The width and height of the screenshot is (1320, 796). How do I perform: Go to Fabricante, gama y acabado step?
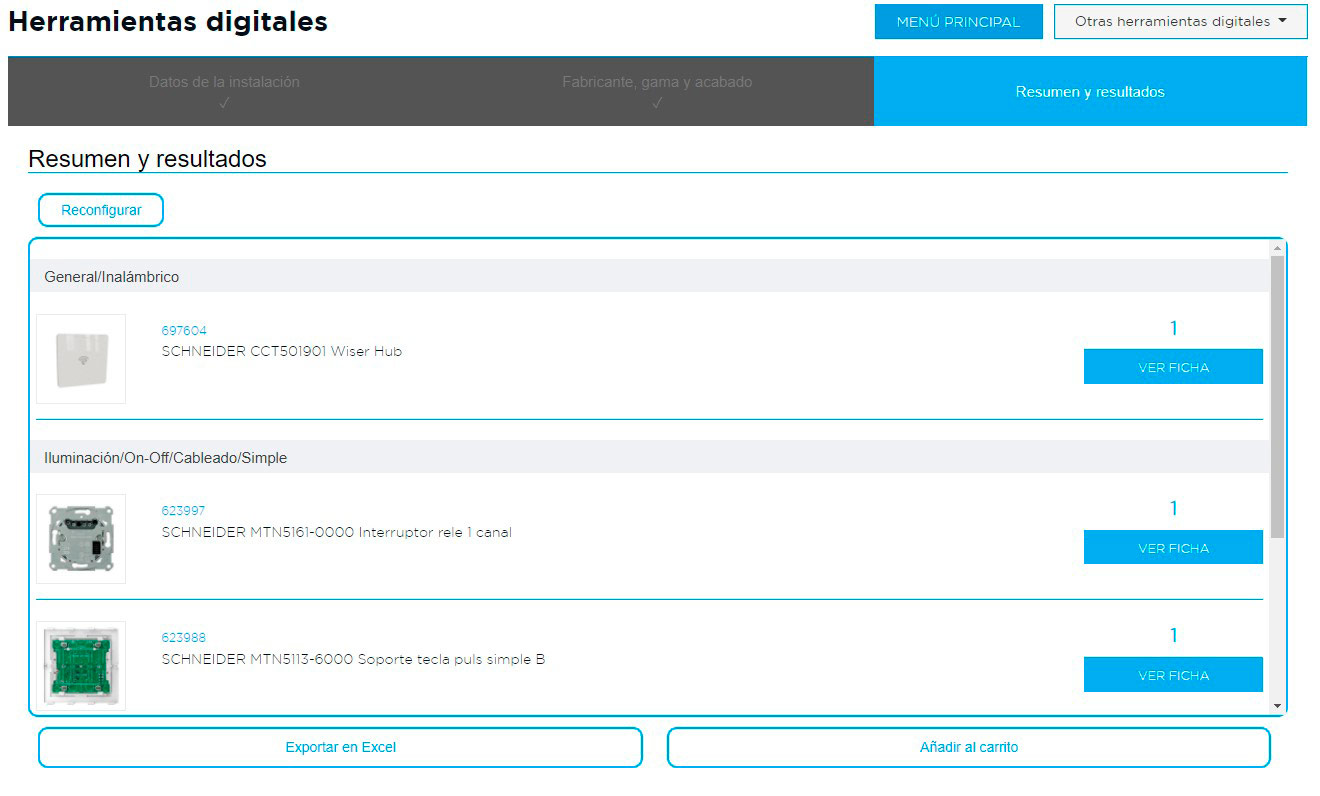click(657, 91)
